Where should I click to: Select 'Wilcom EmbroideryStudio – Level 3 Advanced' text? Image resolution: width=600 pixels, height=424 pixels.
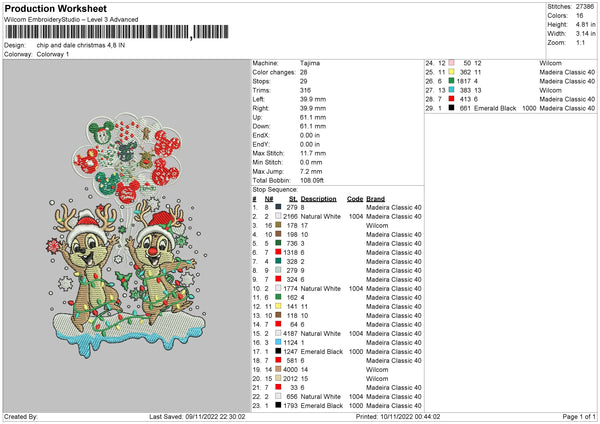point(71,20)
